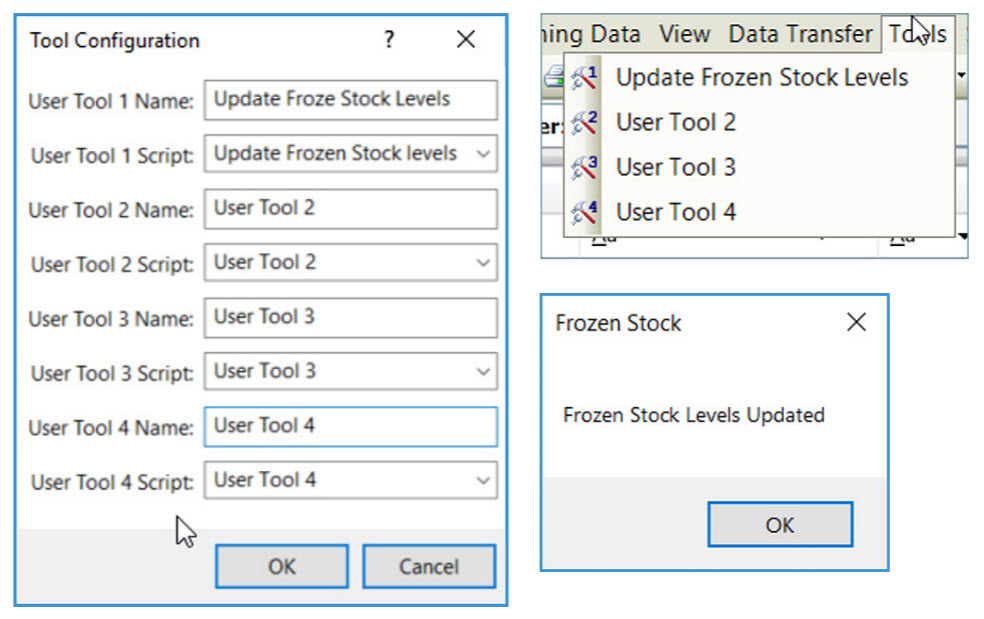
Task: Open the User Tool 4 Script dropdown
Action: 483,481
